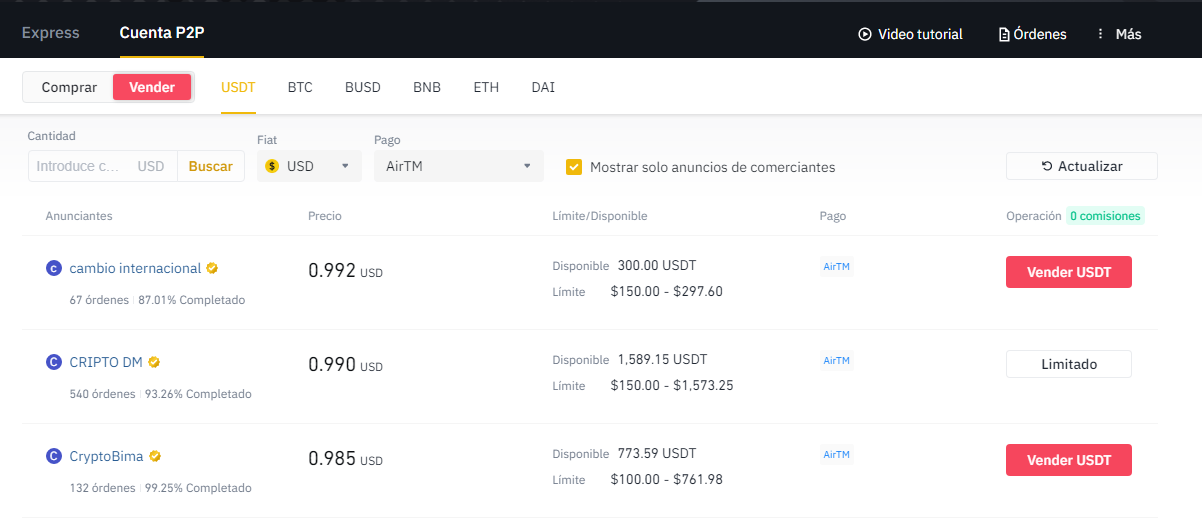Click limit text $100.00 - $761.98

click(x=666, y=479)
